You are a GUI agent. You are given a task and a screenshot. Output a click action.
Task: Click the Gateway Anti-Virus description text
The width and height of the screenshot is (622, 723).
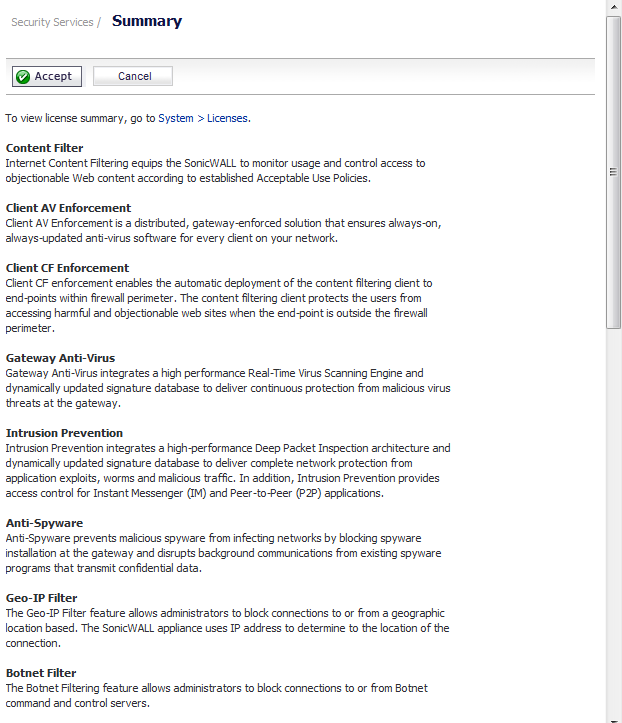[220, 388]
